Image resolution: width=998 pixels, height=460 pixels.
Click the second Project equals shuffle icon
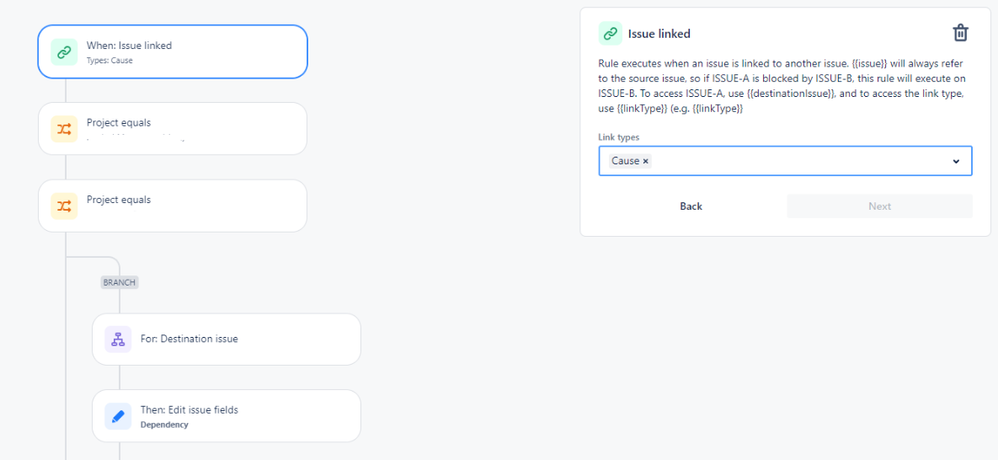point(64,206)
